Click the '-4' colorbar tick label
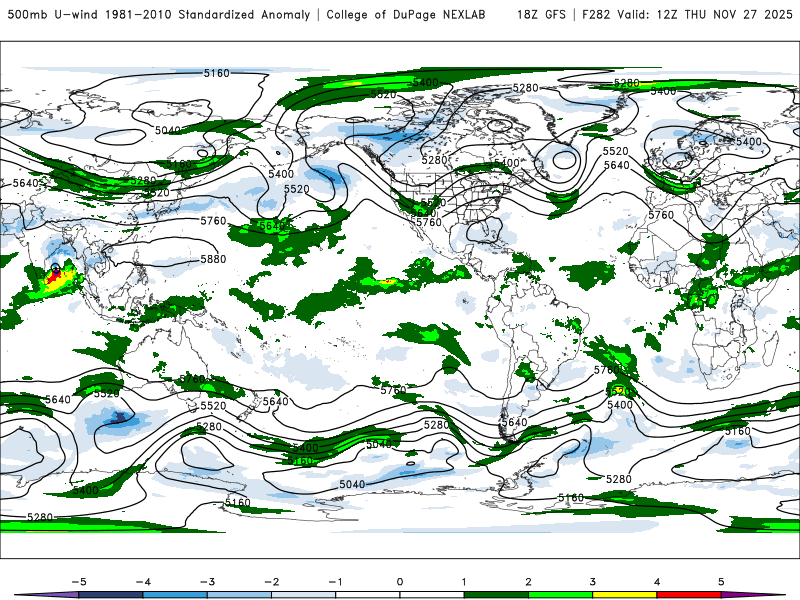The height and width of the screenshot is (600, 800). [143, 582]
